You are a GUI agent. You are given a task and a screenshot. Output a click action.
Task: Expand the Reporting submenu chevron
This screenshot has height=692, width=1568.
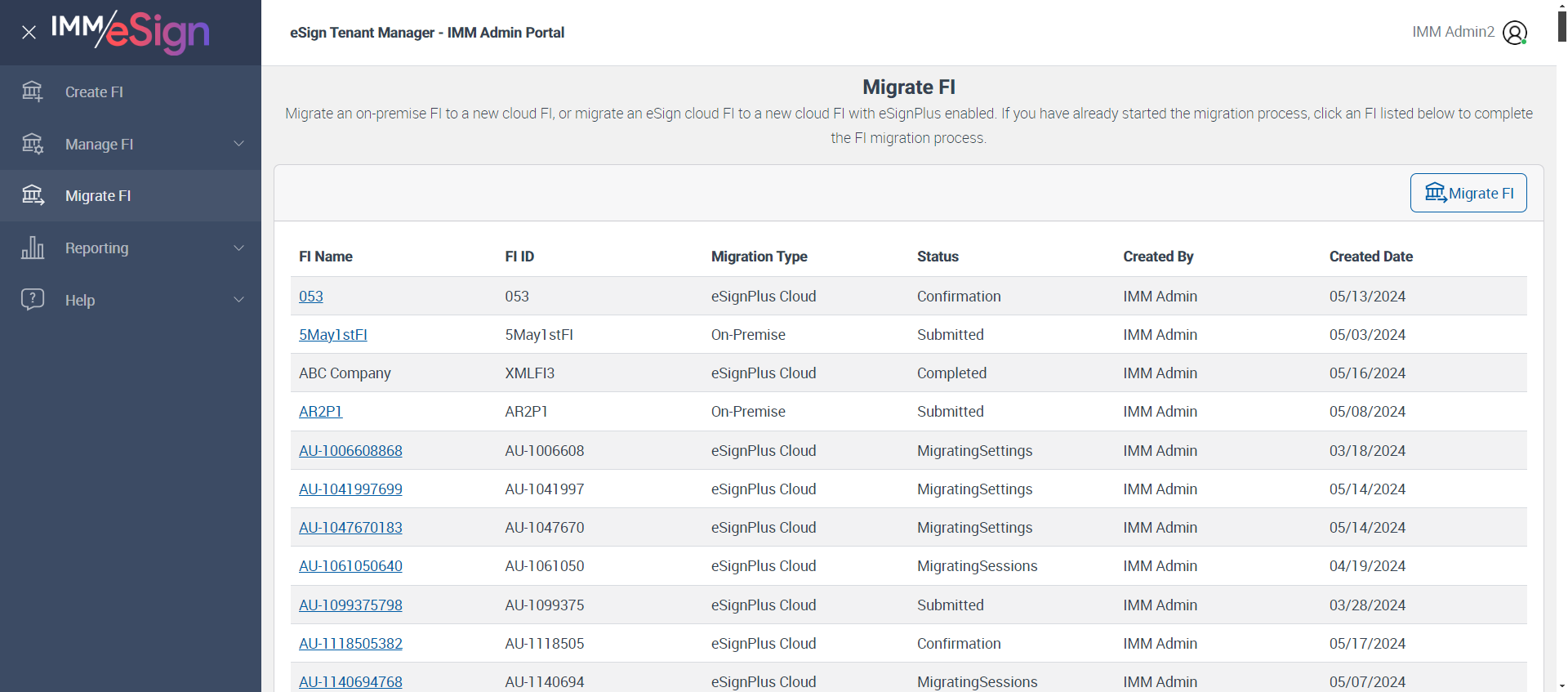(239, 248)
